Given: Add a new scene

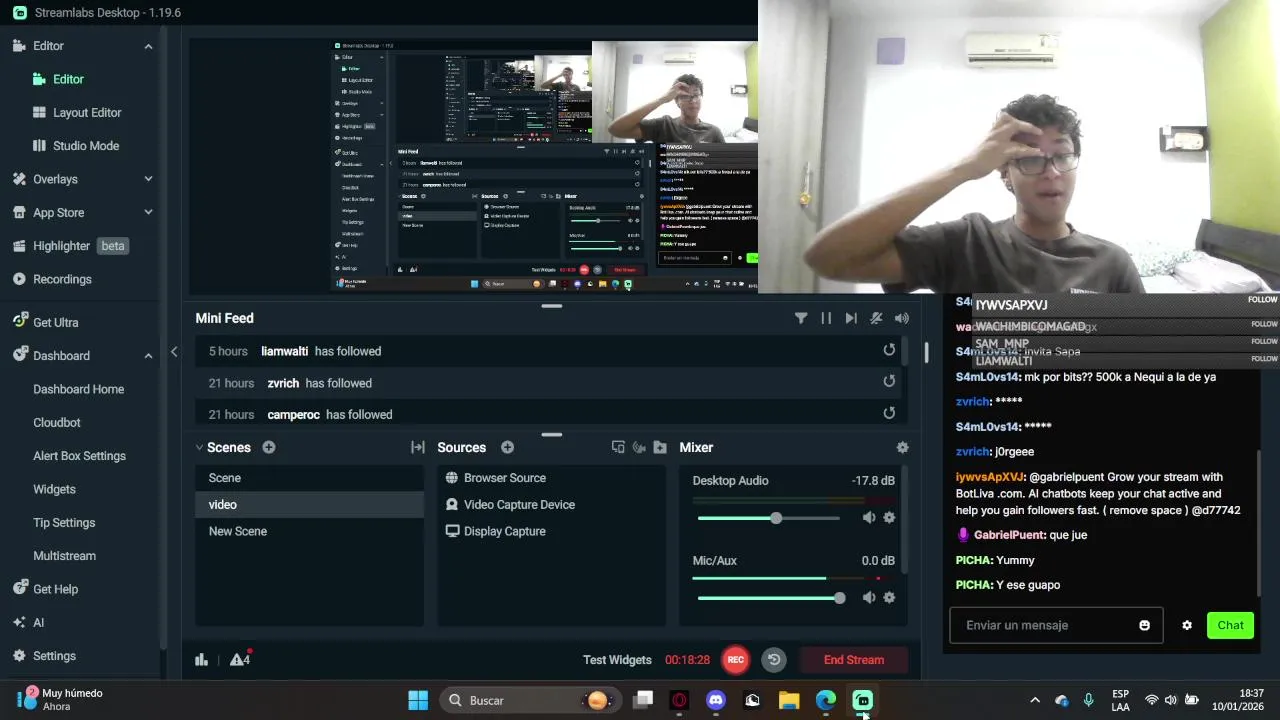Looking at the screenshot, I should pos(269,447).
